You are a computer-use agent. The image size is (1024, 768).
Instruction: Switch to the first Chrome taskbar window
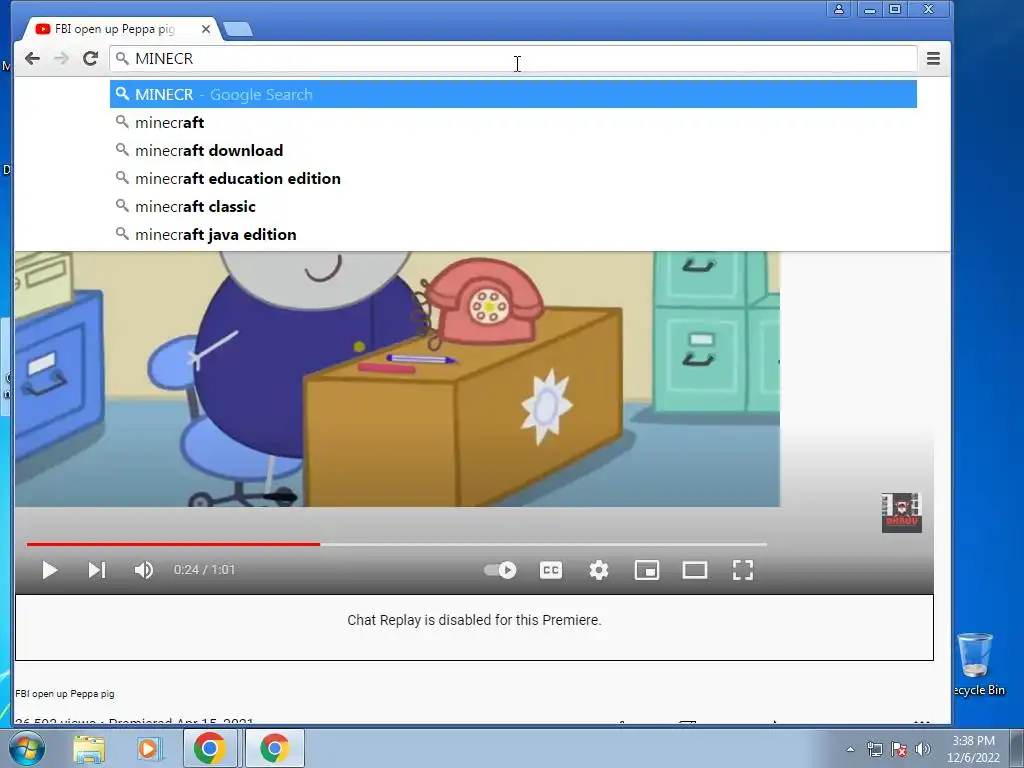point(210,748)
